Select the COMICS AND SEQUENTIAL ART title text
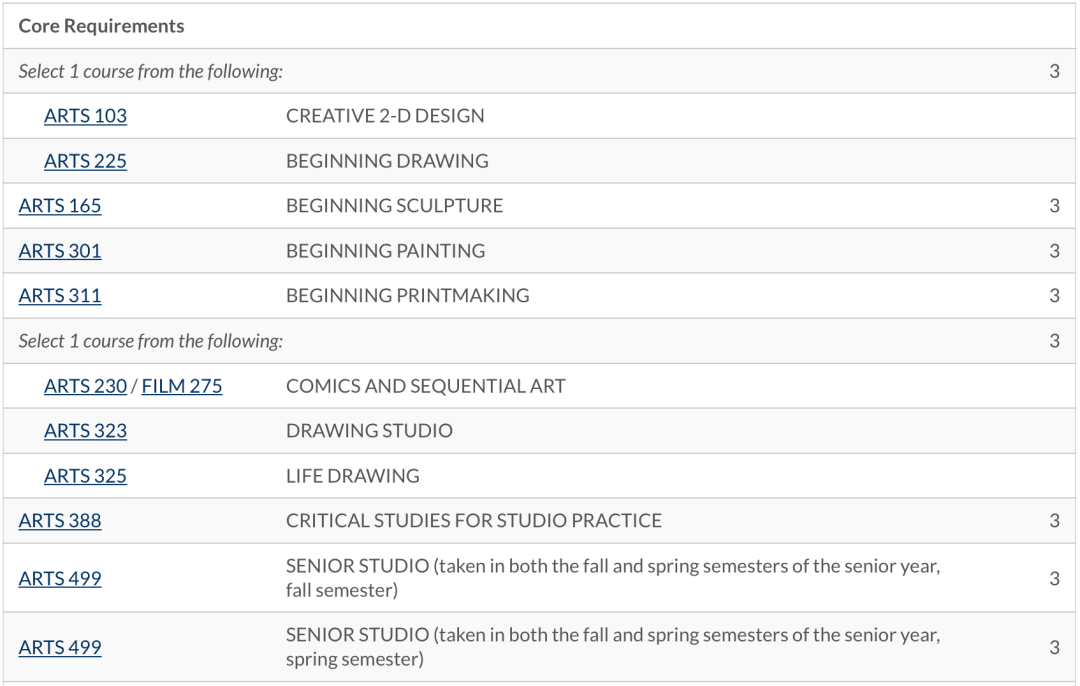Viewport: 1080px width, 686px height. click(x=425, y=386)
